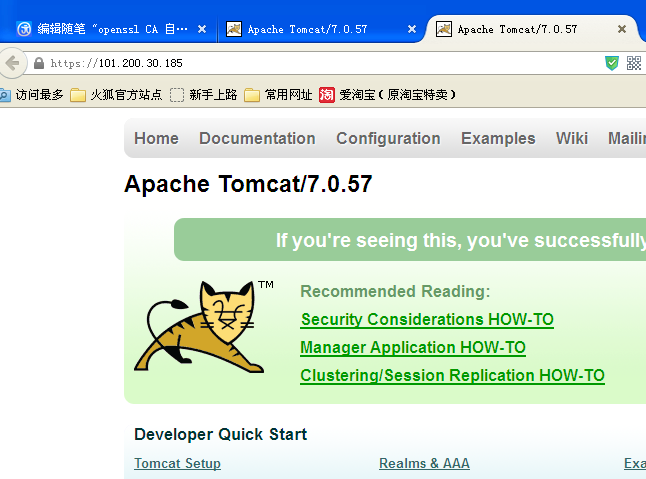Open the 新手上路 bookmark

204,95
